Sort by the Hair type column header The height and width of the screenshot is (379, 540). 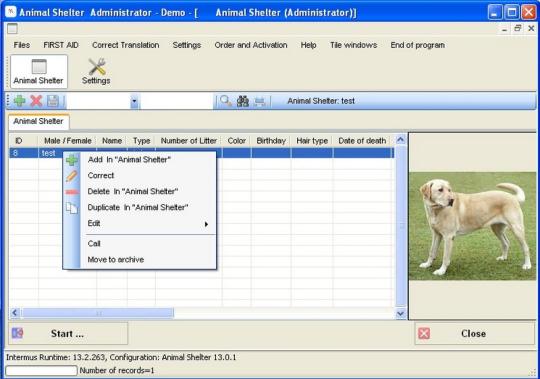(x=312, y=141)
